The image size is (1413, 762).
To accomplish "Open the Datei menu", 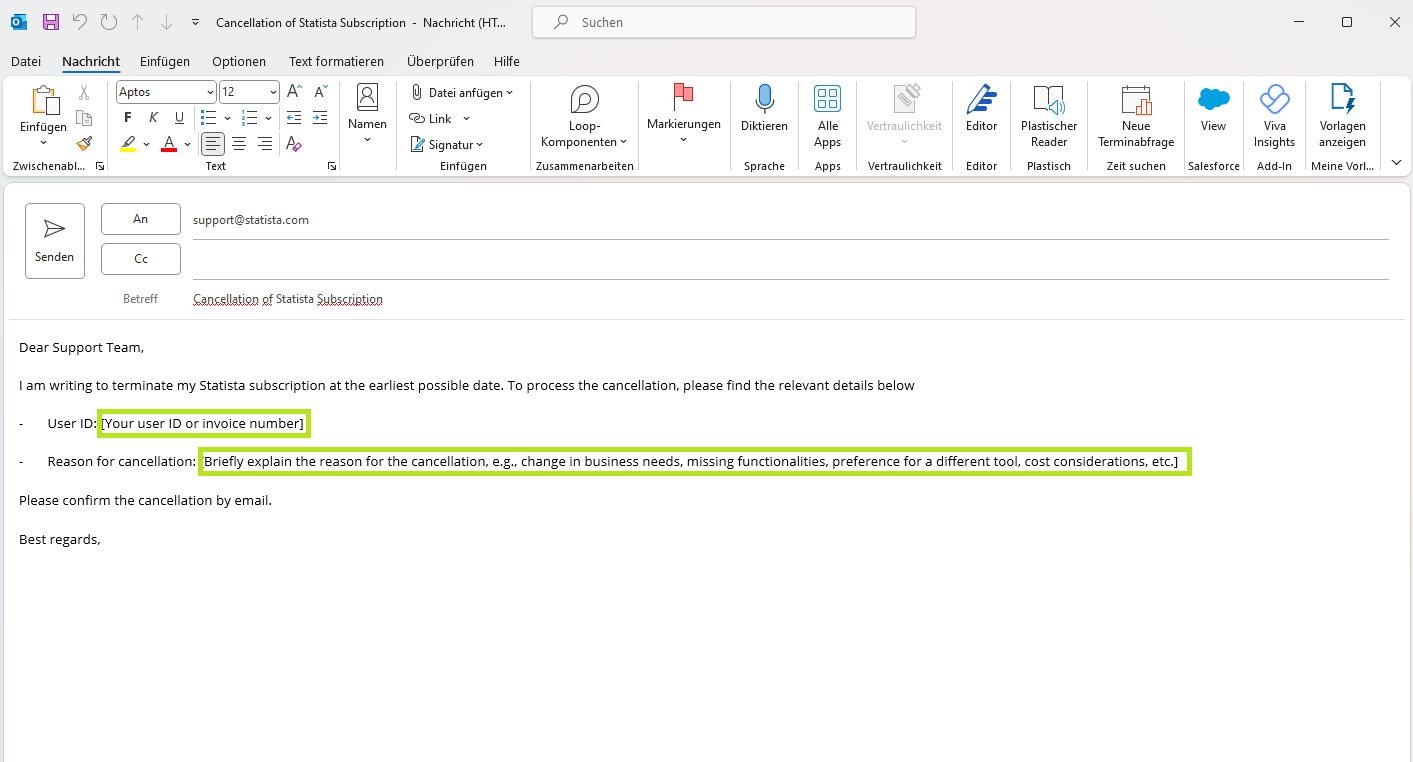I will coord(26,61).
